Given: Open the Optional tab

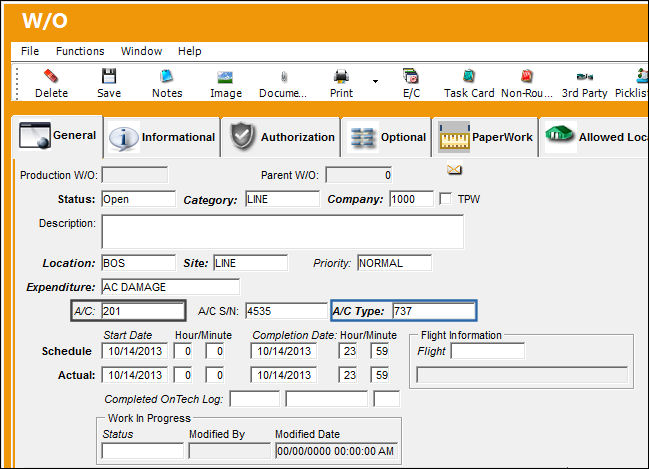Looking at the screenshot, I should (387, 137).
